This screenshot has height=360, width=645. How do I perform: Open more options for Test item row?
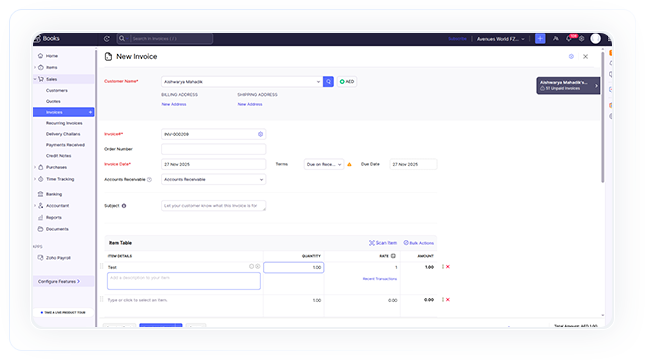443,267
